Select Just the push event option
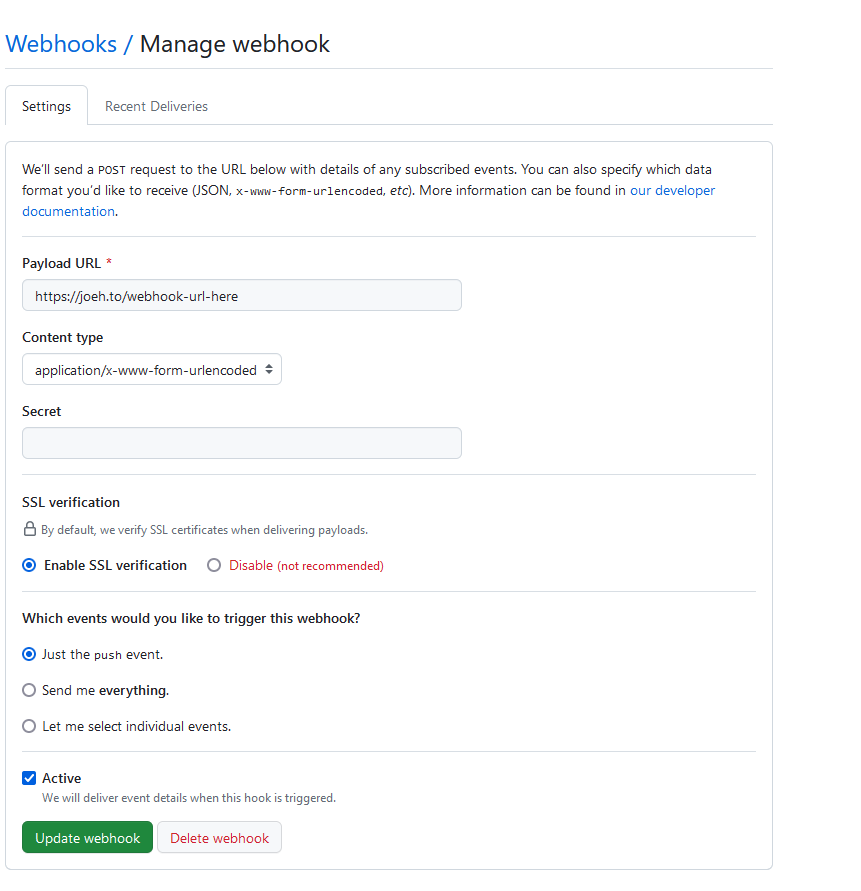Screen dimensions: 861x891 [x=30, y=655]
